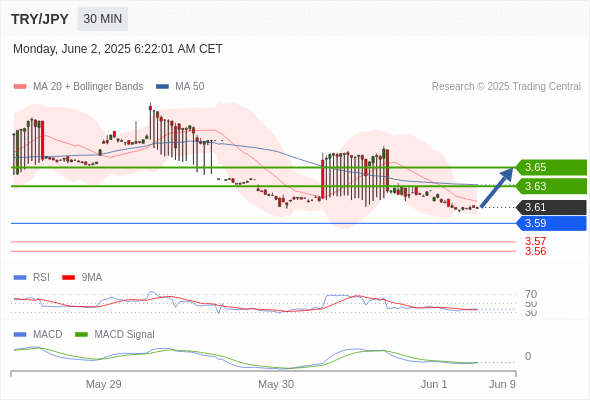The image size is (590, 400).
Task: Select the green 3.65 resistance price tag
Action: (x=550, y=167)
